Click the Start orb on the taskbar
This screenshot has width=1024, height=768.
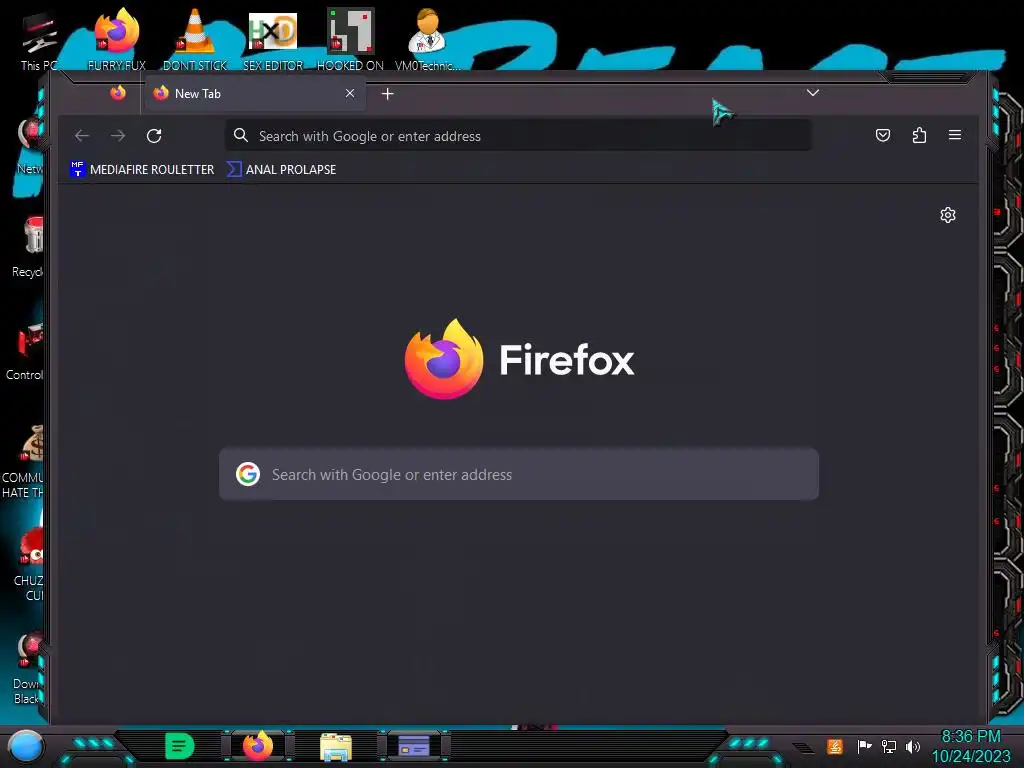25,746
